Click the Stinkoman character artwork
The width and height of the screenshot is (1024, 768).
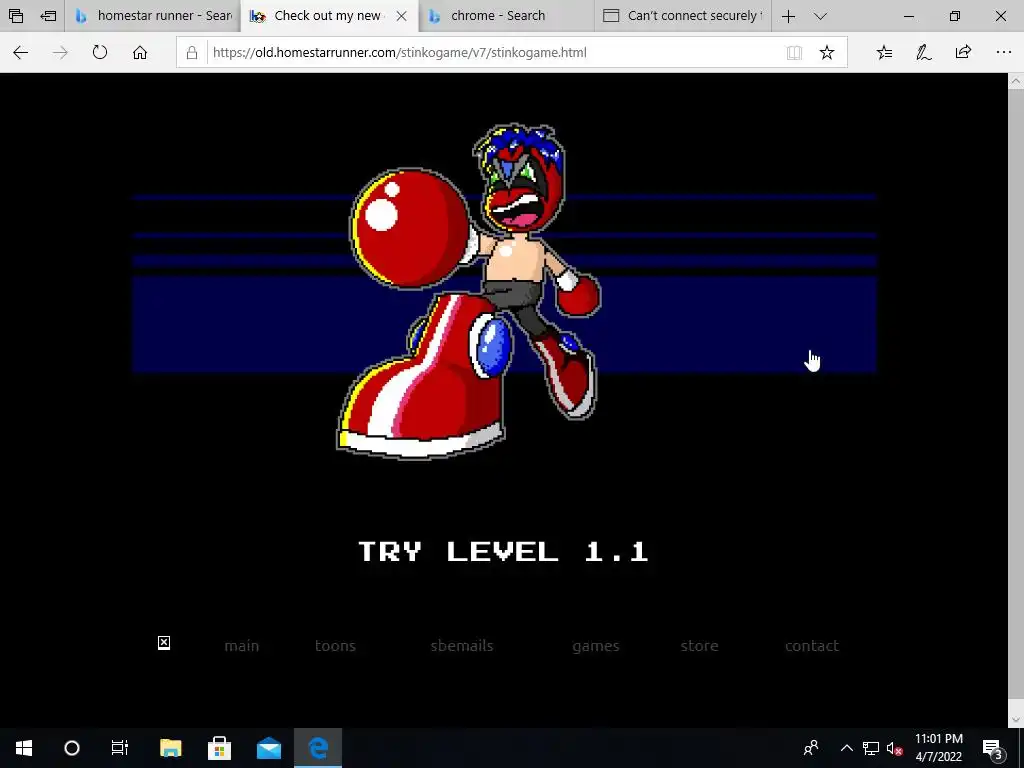click(x=469, y=291)
